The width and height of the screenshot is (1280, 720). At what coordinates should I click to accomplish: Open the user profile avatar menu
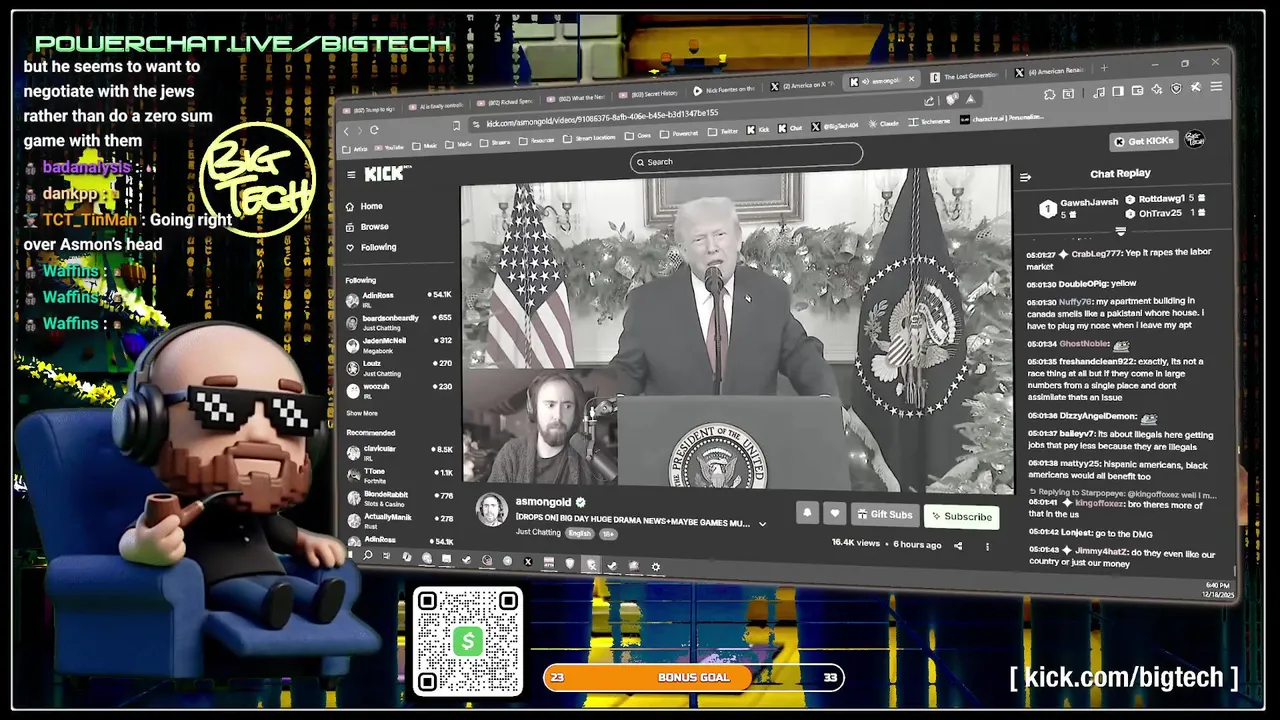pyautogui.click(x=1194, y=139)
